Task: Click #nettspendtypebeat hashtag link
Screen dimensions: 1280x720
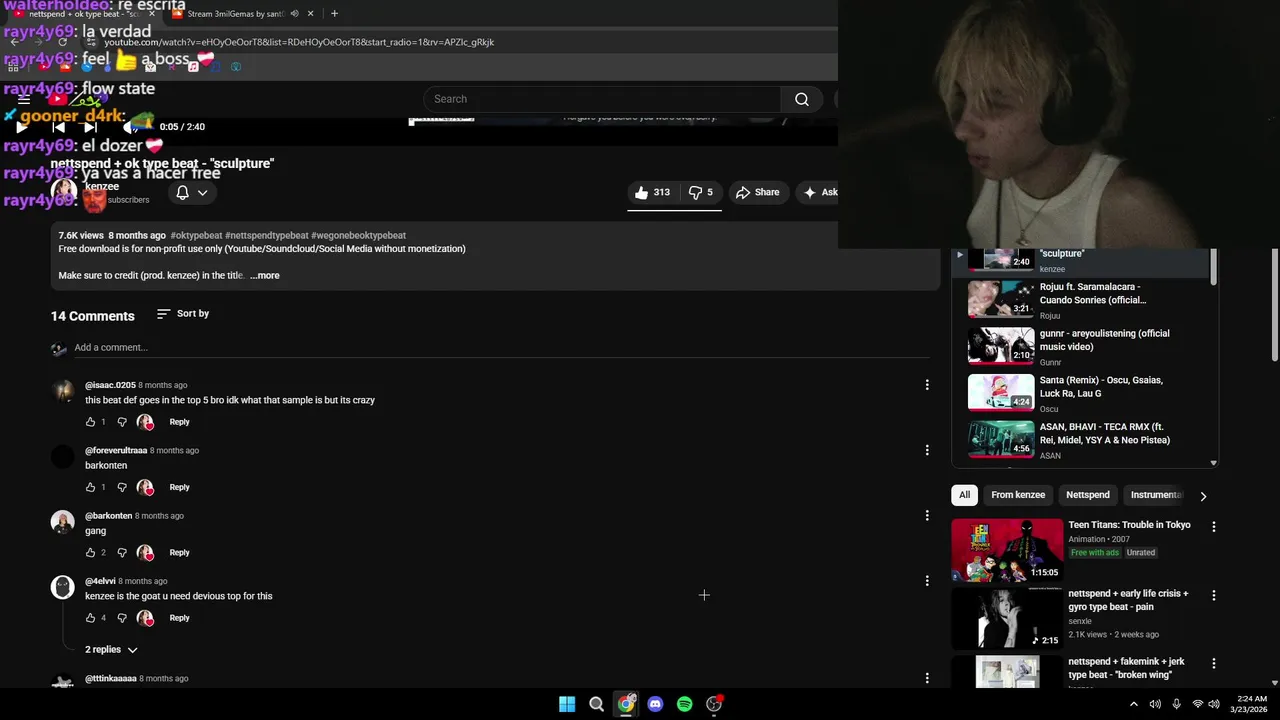Action: coord(266,236)
